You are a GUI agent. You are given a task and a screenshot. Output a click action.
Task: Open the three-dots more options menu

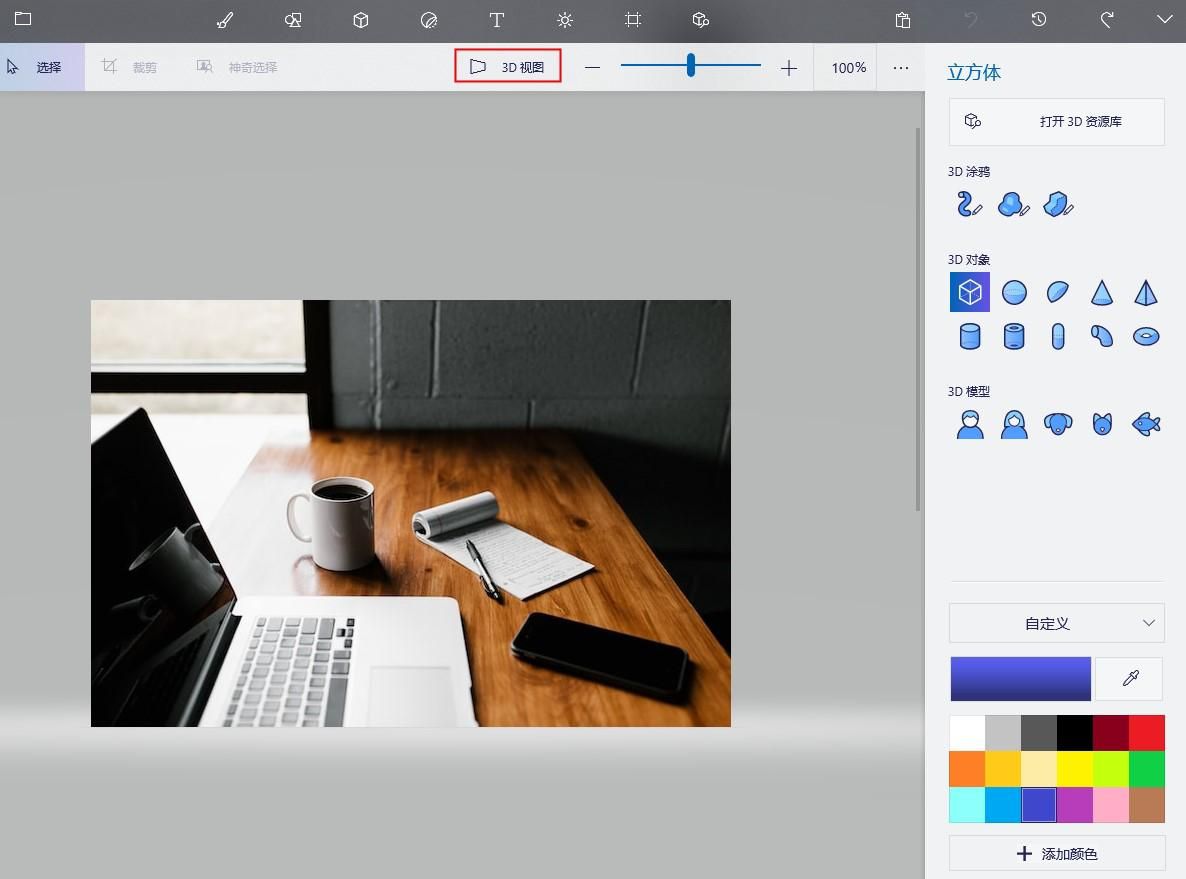900,68
